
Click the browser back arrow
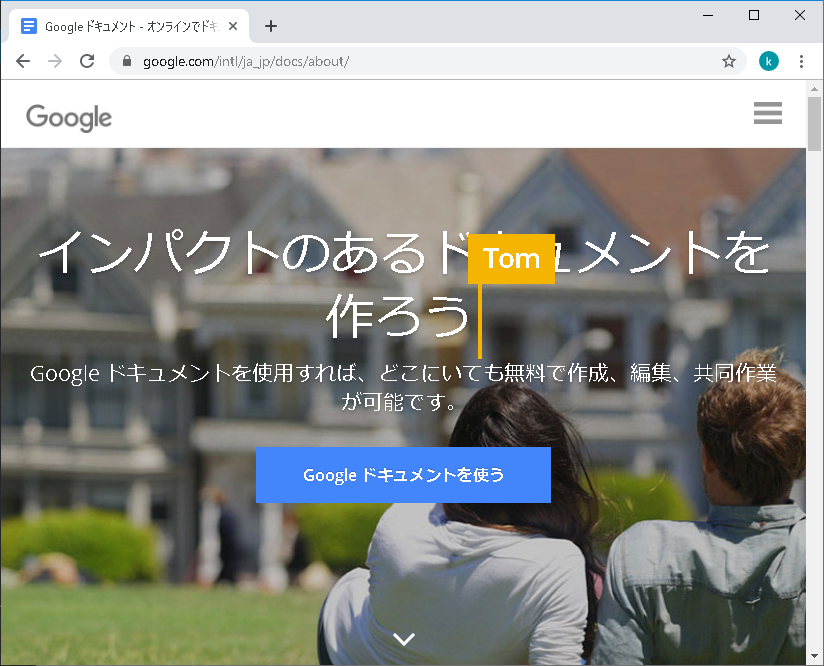(x=23, y=61)
